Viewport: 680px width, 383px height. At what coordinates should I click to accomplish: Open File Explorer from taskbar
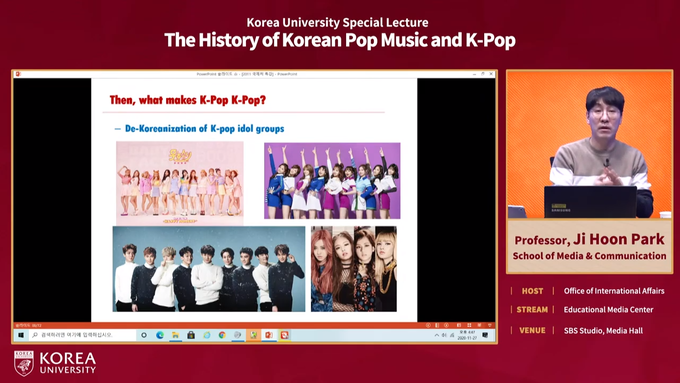tap(175, 335)
